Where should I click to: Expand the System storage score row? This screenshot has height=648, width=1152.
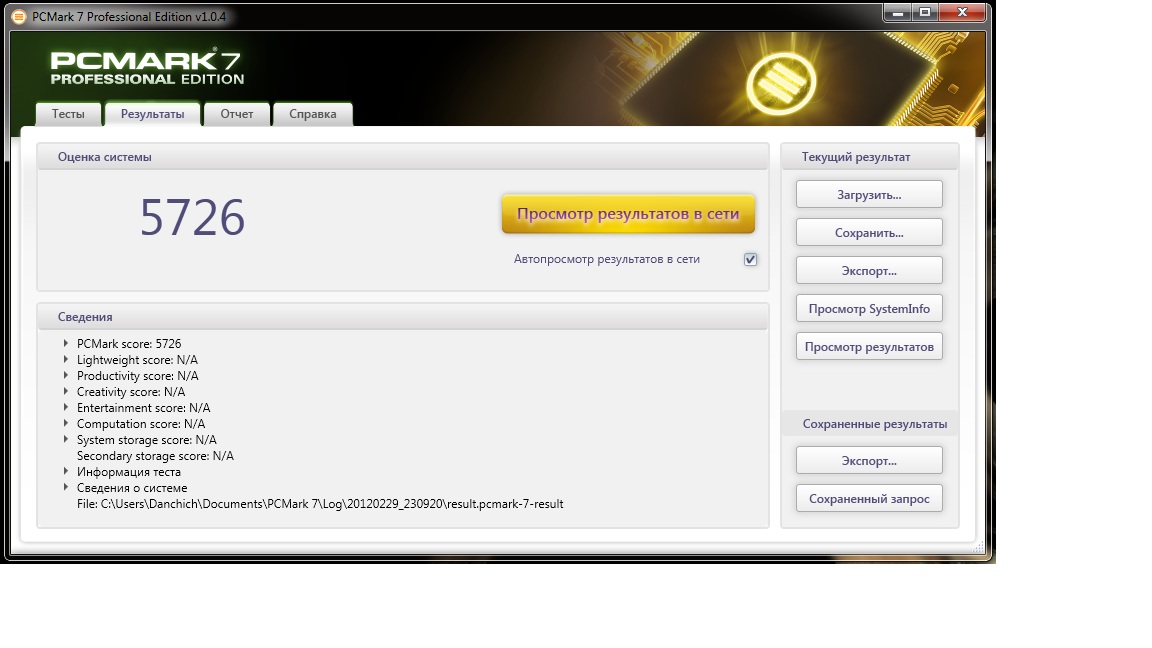66,439
